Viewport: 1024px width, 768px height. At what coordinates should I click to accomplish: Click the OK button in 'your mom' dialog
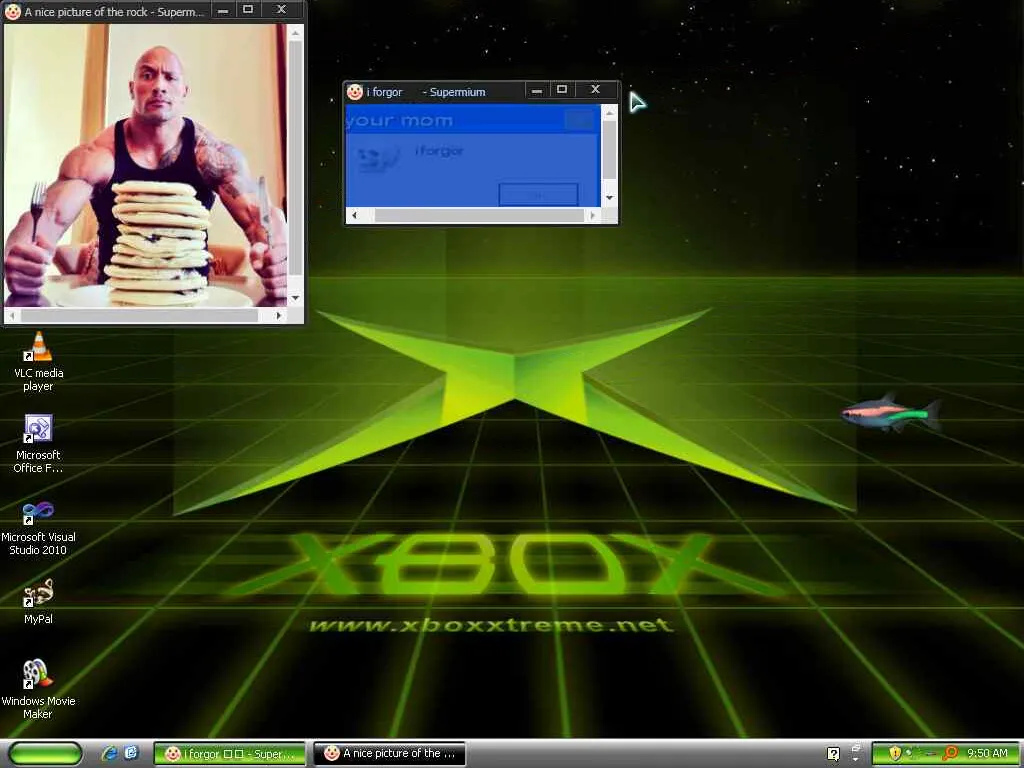[x=538, y=195]
